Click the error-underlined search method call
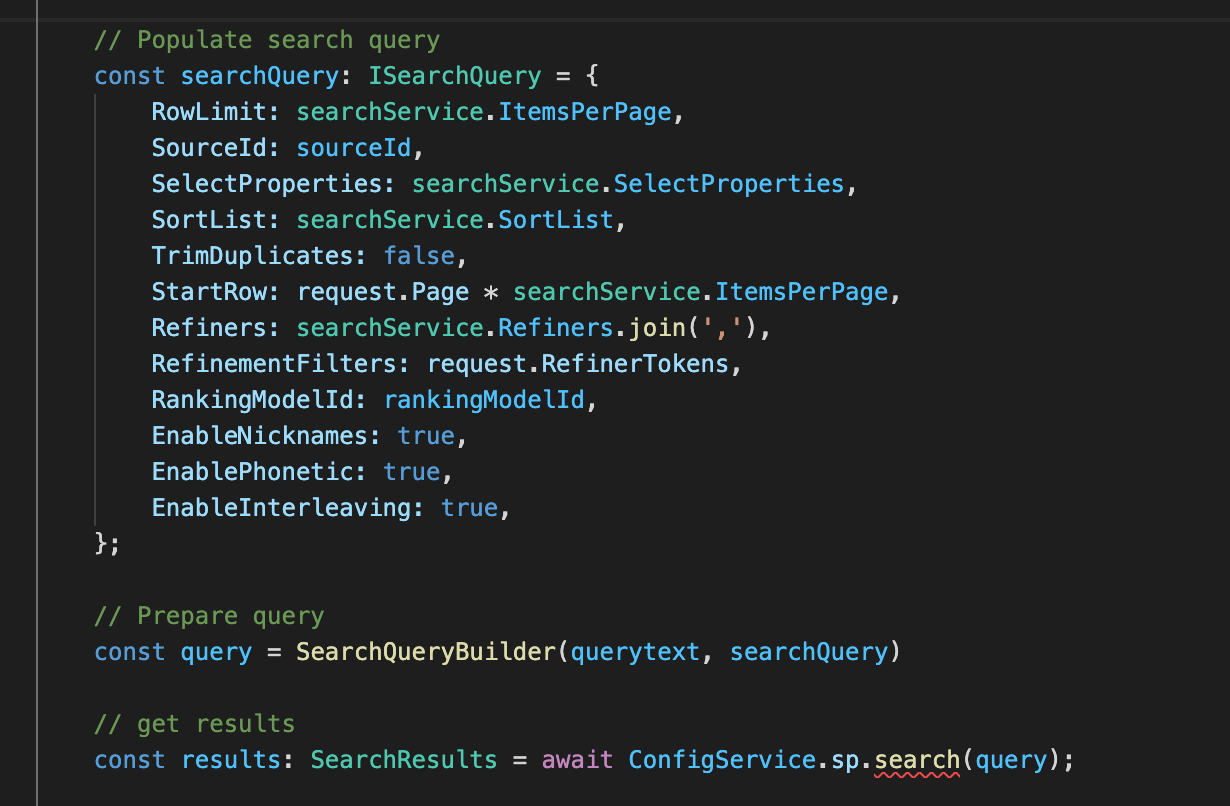This screenshot has height=806, width=1230. pyautogui.click(x=917, y=760)
